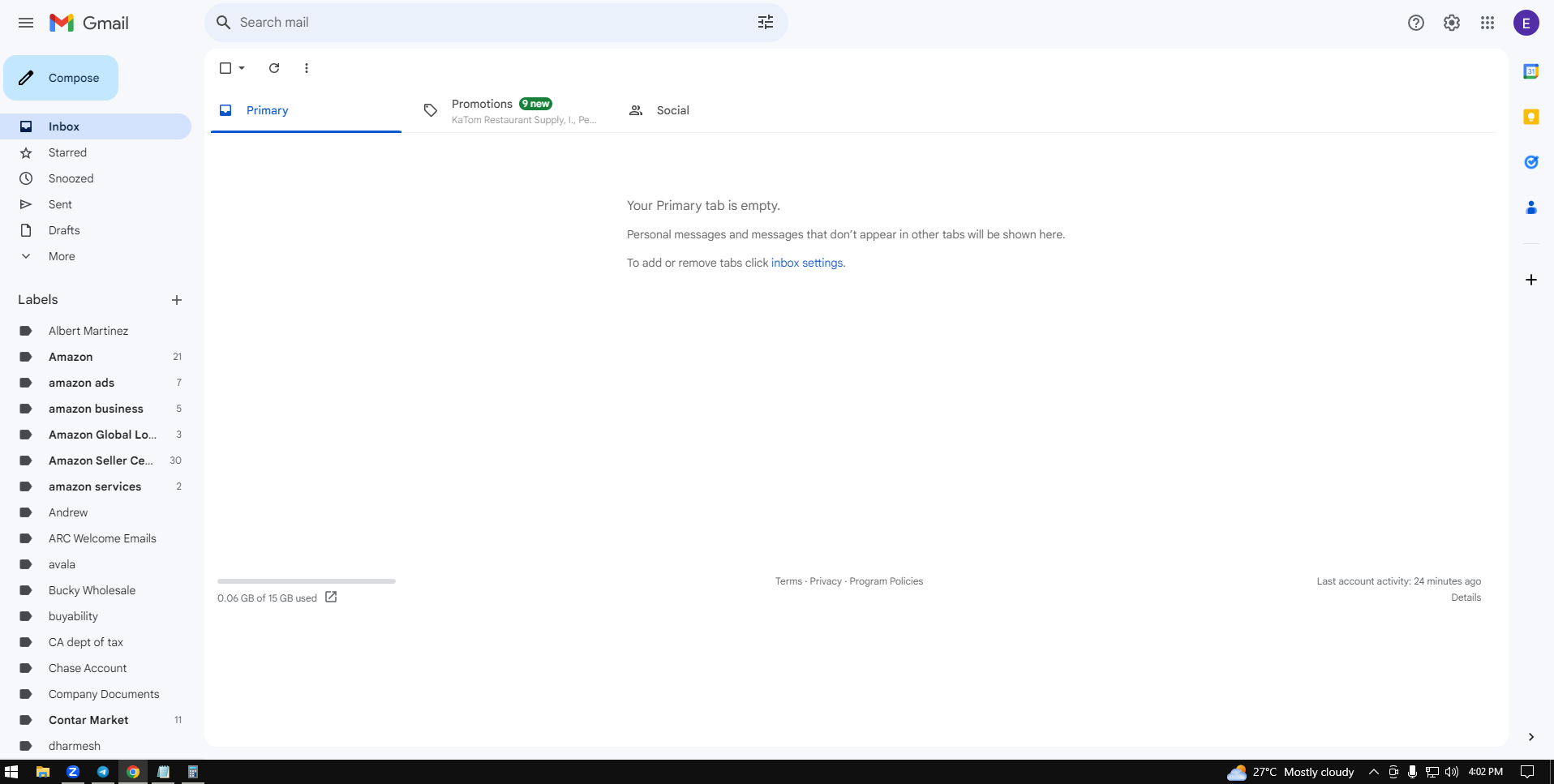Hide side panel chevron
Screen dimensions: 1554x784
(1531, 737)
